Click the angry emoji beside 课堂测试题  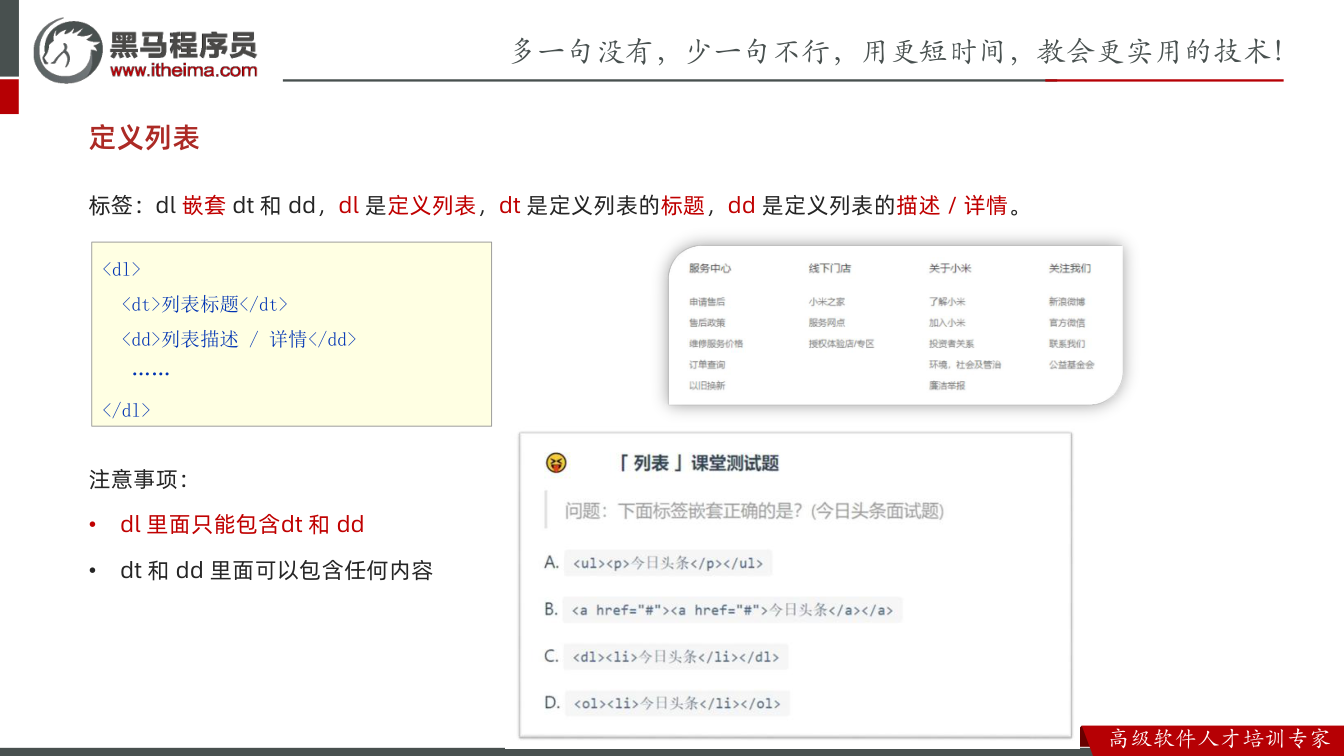click(556, 463)
